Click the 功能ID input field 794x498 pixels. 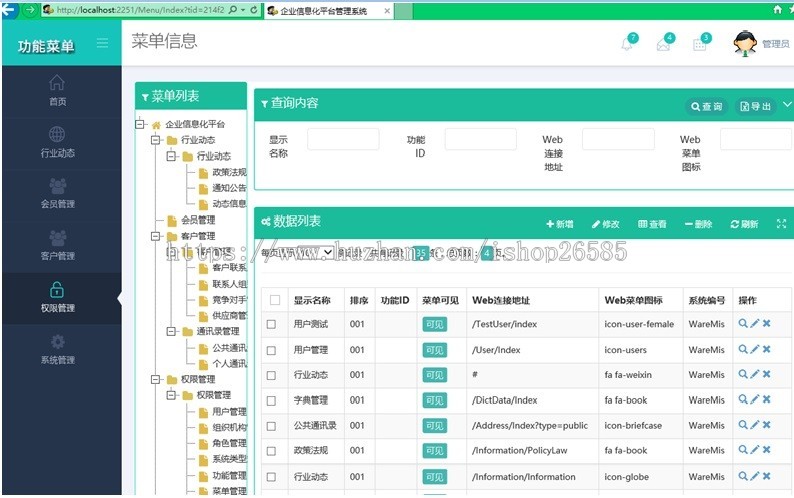click(x=481, y=139)
